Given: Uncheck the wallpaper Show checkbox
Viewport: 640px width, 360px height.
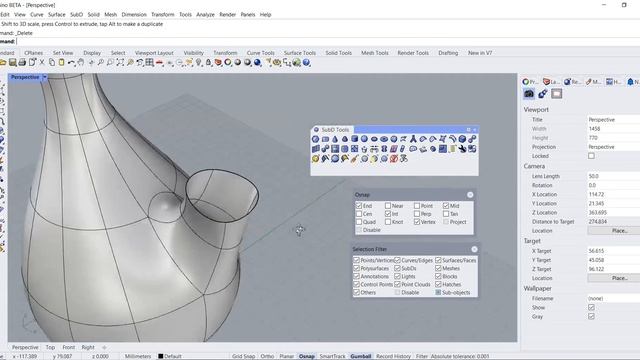Looking at the screenshot, I should click(591, 307).
